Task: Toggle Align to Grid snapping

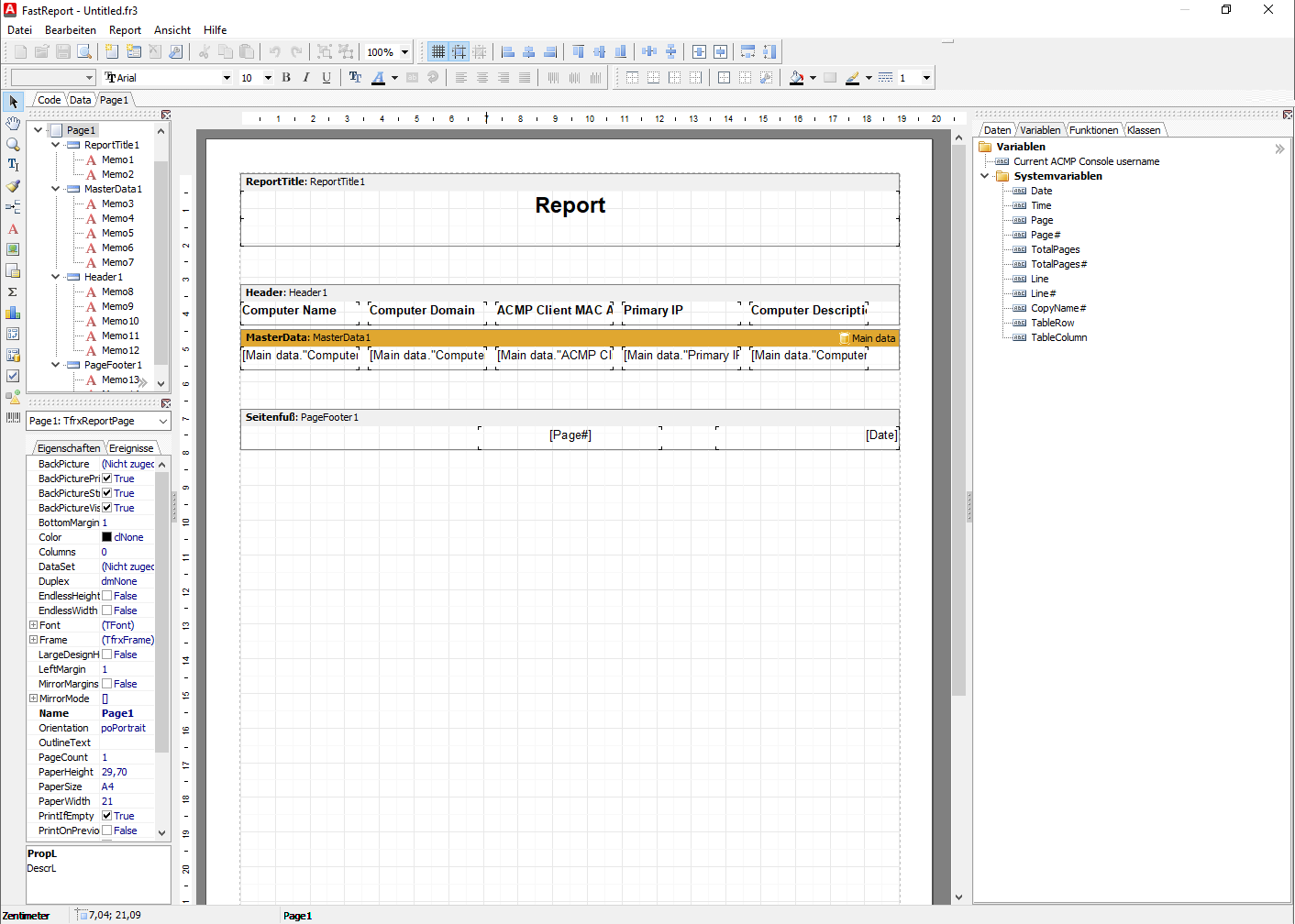Action: 459,51
